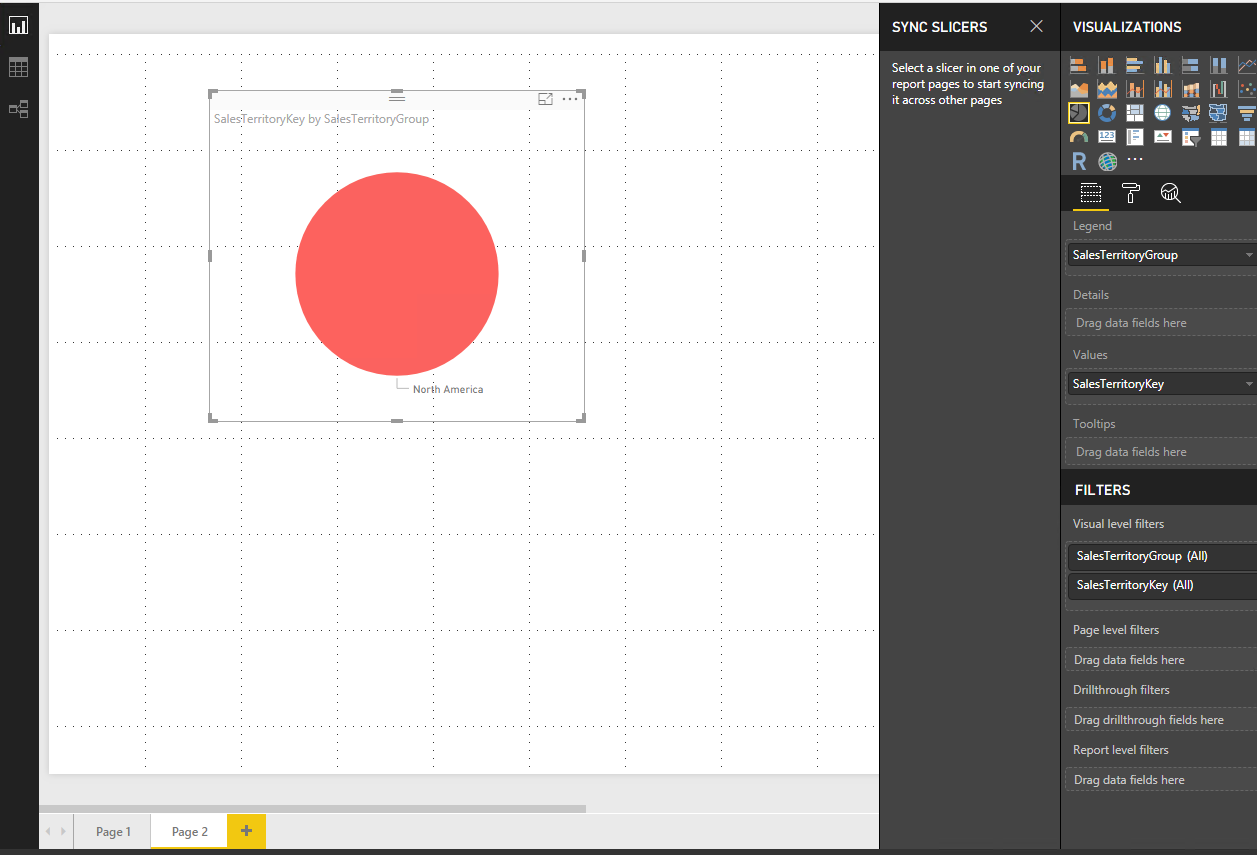The height and width of the screenshot is (855, 1257).
Task: Select the multi-row card visualization
Action: point(1135,137)
